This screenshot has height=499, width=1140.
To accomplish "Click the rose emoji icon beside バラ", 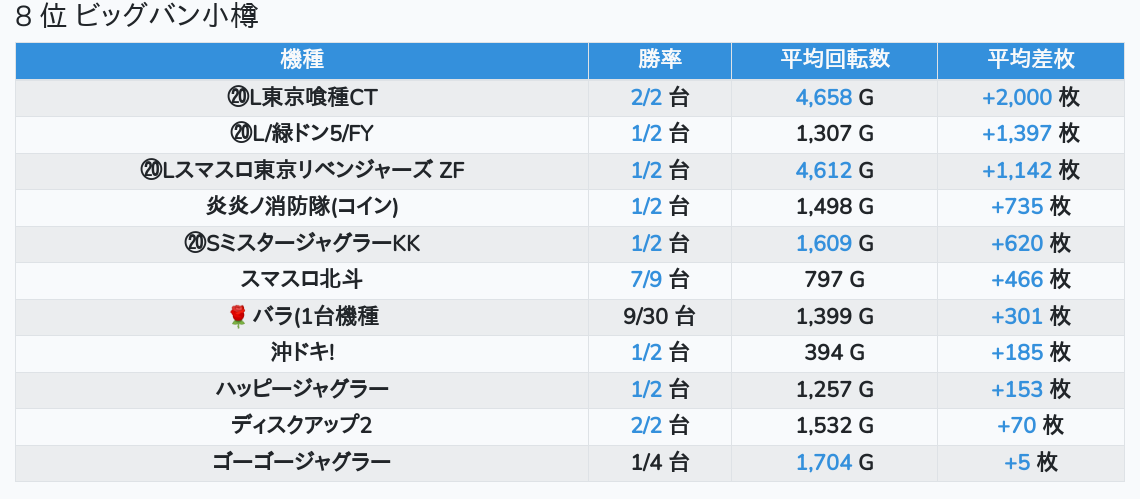I will coord(238,316).
